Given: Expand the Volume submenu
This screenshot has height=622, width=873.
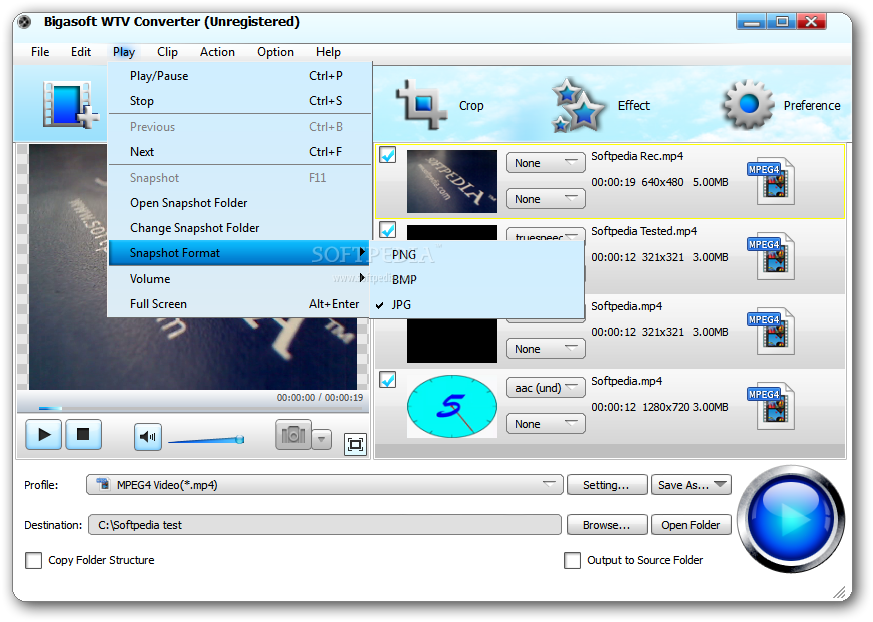Looking at the screenshot, I should tap(239, 278).
